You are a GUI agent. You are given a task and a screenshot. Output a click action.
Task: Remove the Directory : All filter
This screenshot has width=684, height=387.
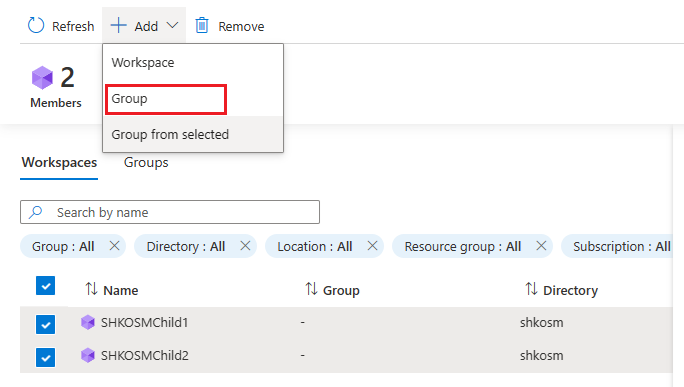tap(245, 246)
